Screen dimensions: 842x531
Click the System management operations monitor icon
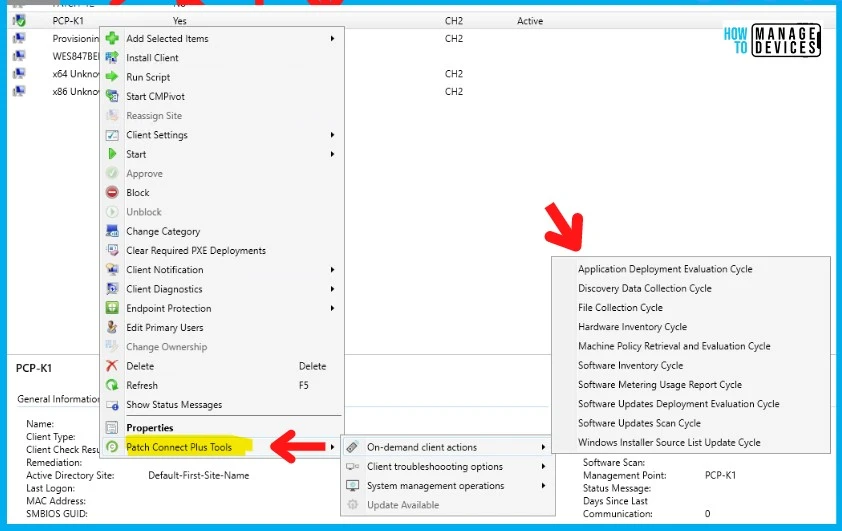pos(352,485)
